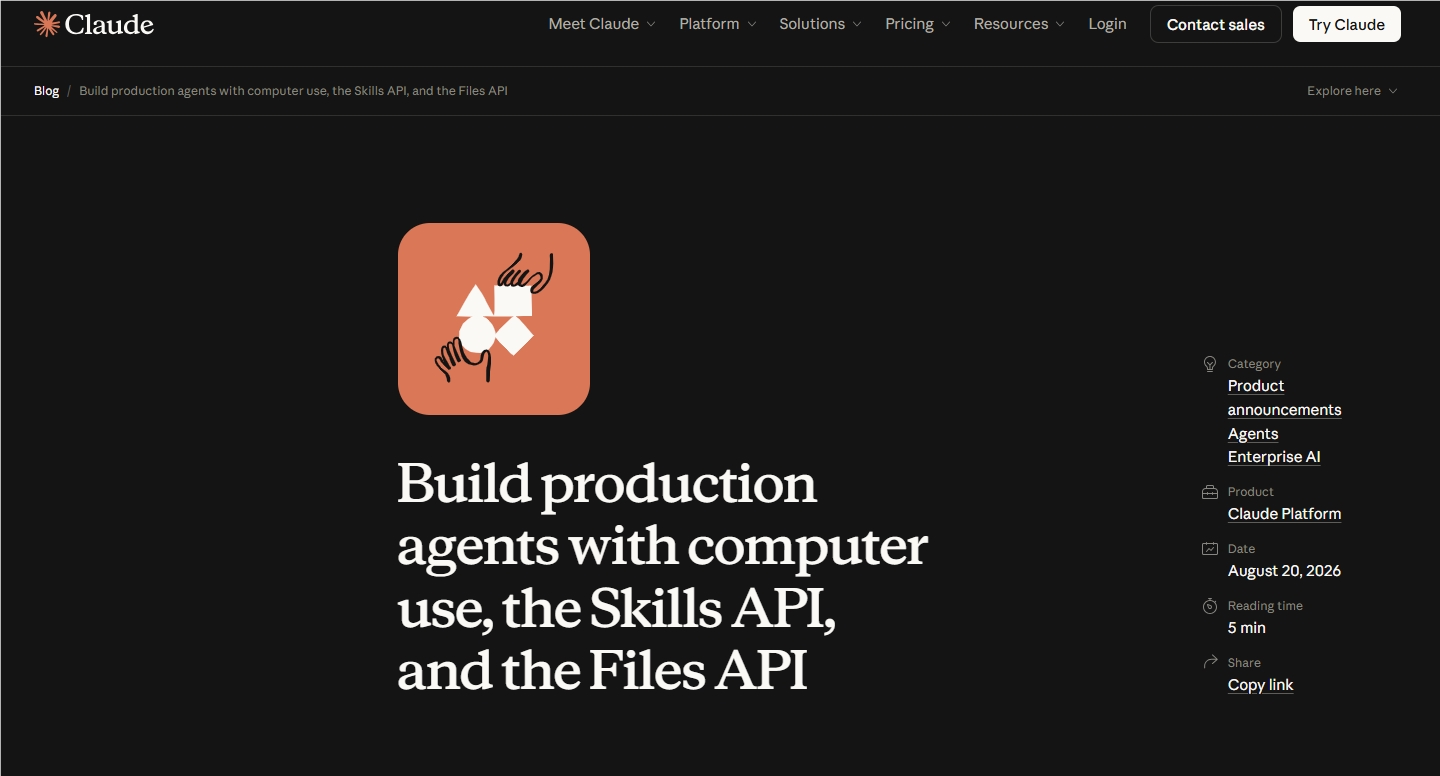Click the share arrow icon
The height and width of the screenshot is (776, 1440).
pos(1209,662)
